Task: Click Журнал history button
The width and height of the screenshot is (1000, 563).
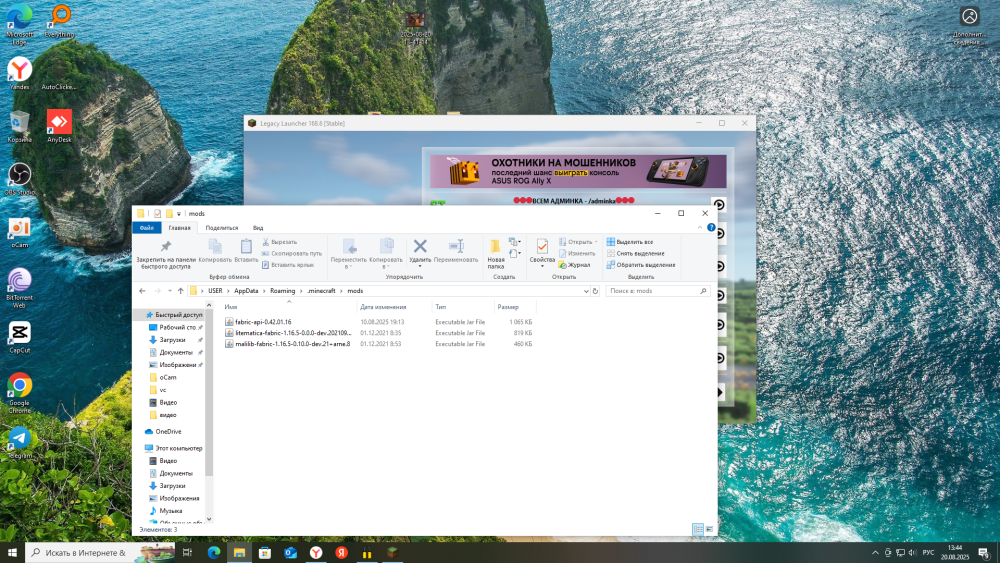Action: (574, 265)
